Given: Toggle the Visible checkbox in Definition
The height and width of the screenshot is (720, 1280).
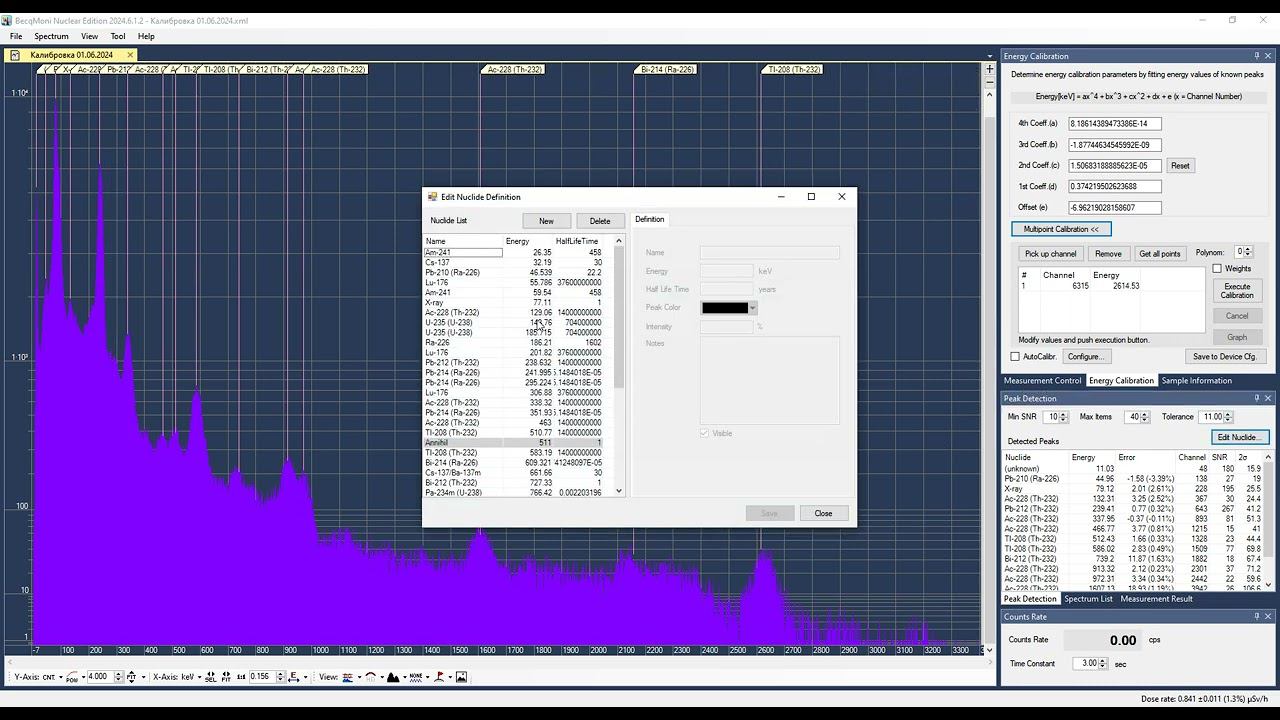Looking at the screenshot, I should pos(704,433).
